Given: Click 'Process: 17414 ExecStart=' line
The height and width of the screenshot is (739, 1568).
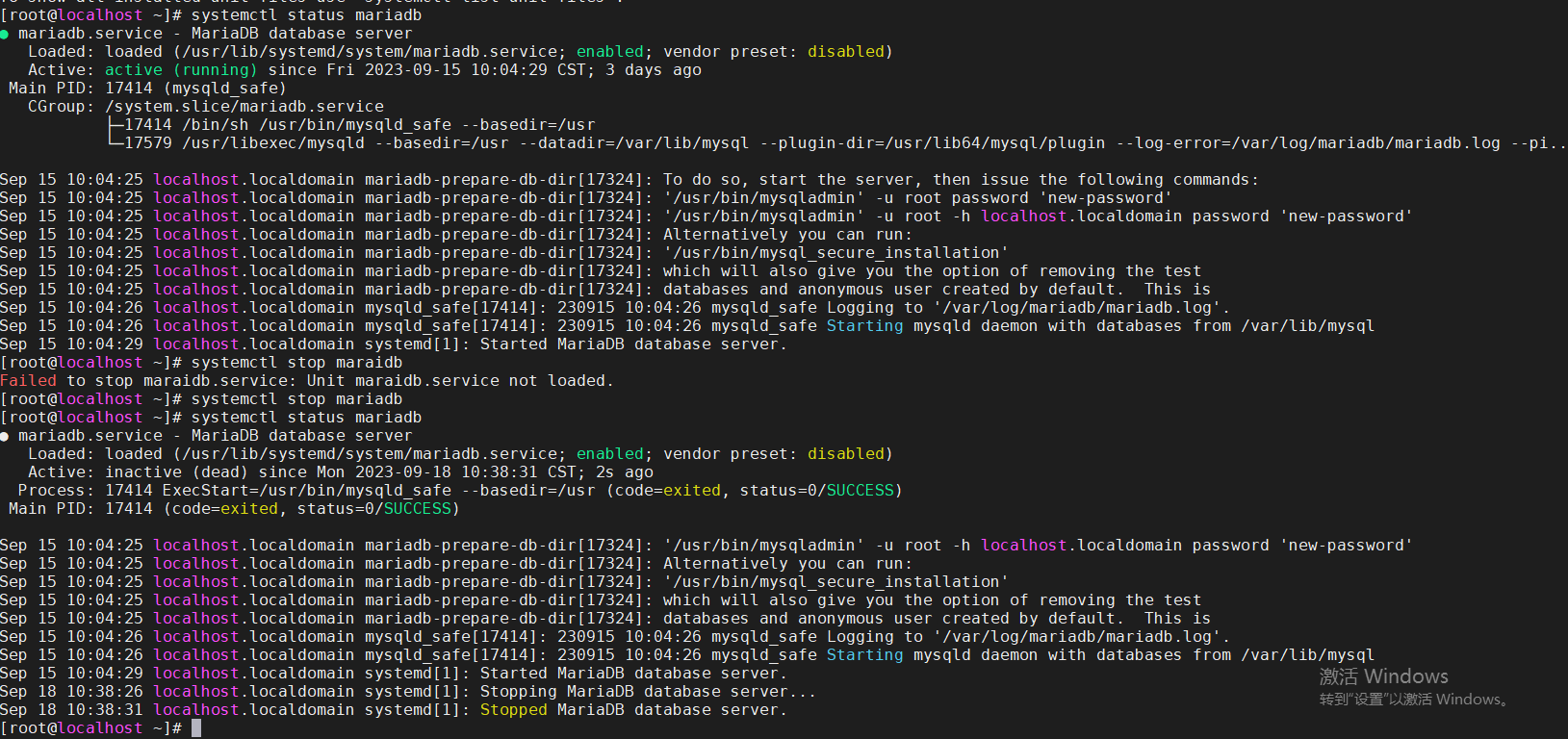Looking at the screenshot, I should click(460, 491).
